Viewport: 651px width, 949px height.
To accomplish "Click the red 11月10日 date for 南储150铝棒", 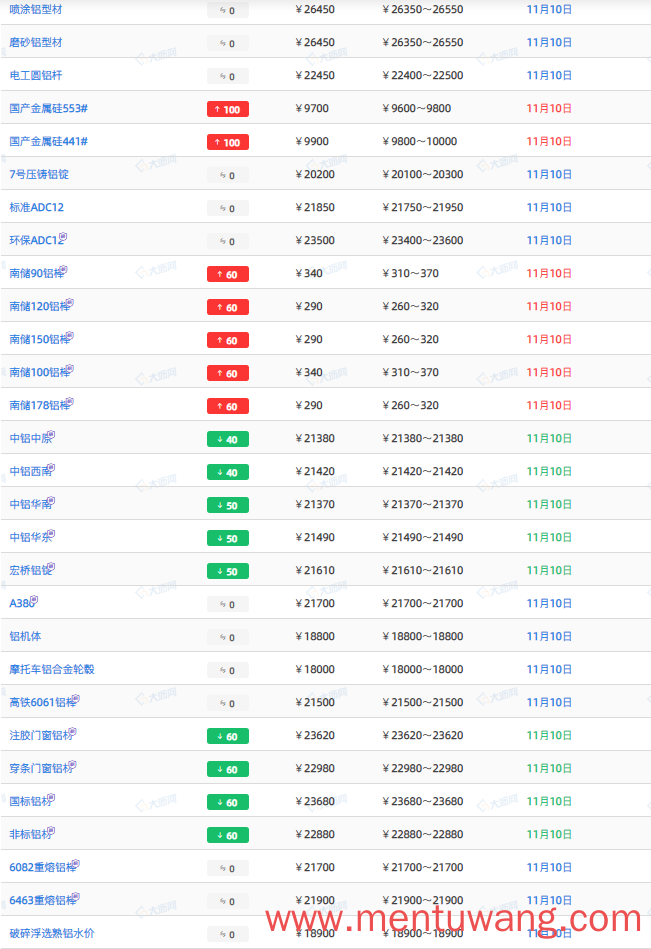I will click(549, 340).
